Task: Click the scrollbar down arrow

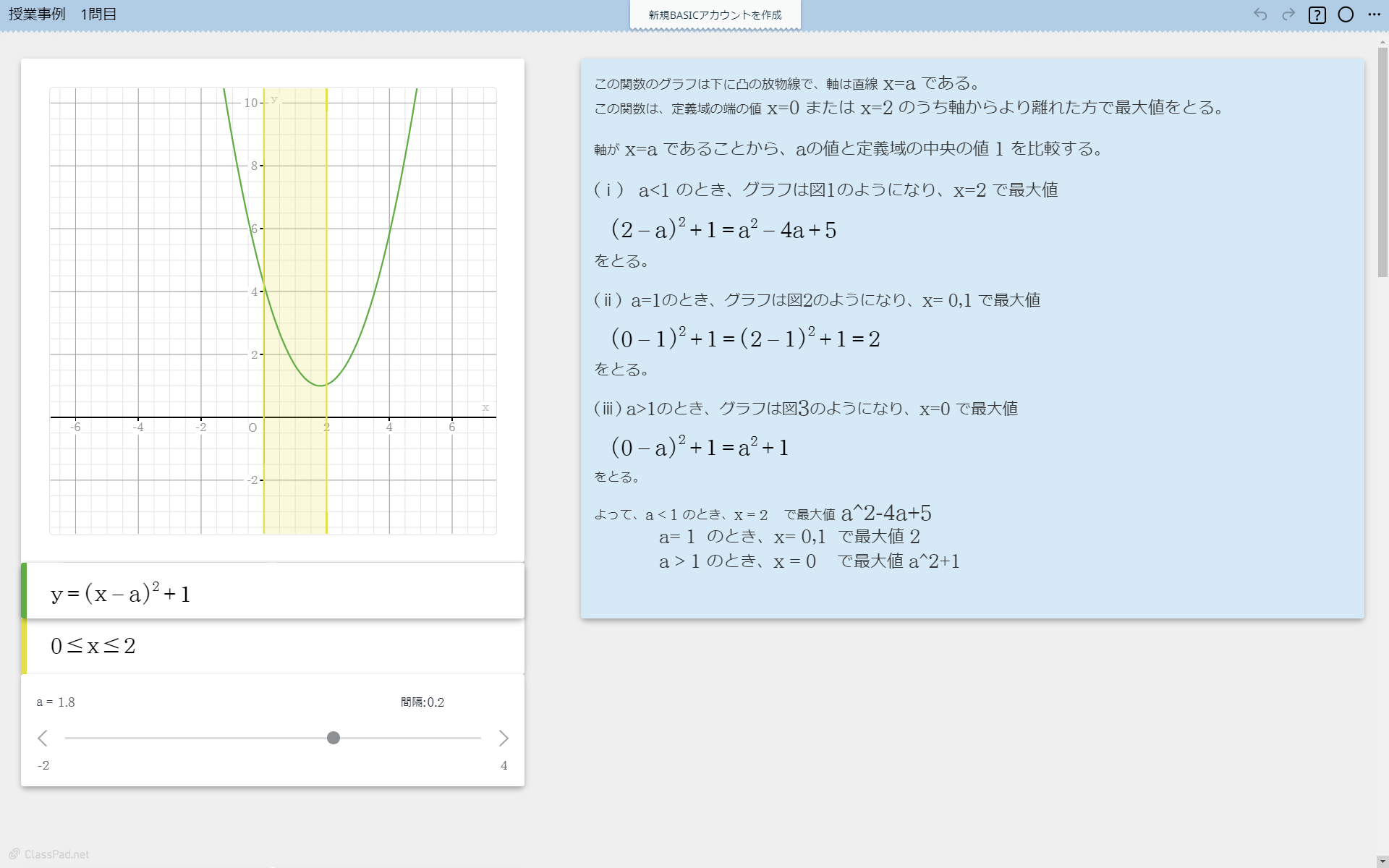Action: click(x=1382, y=861)
